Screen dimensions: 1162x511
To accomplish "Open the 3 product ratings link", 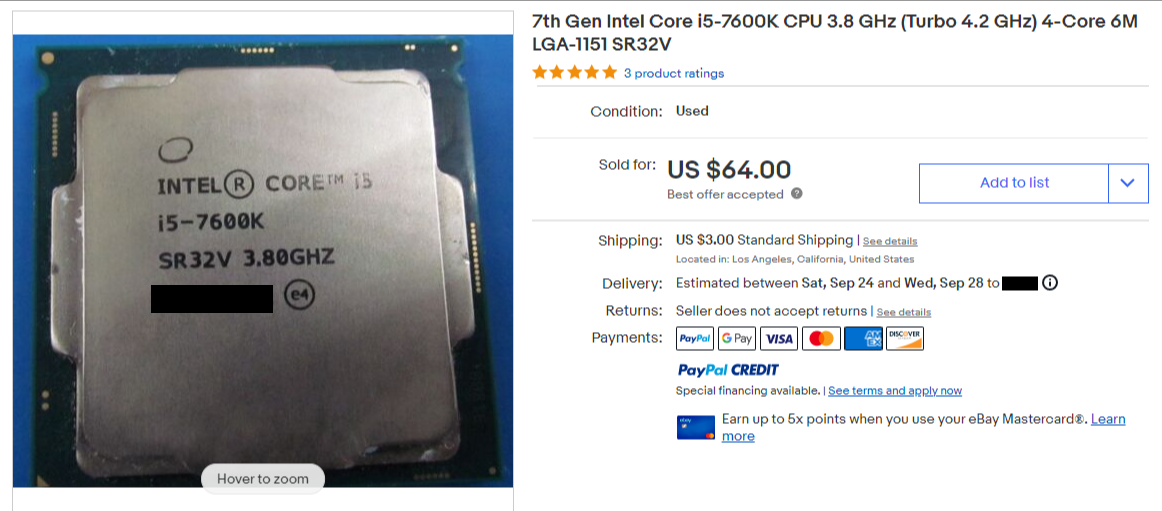I will point(674,73).
